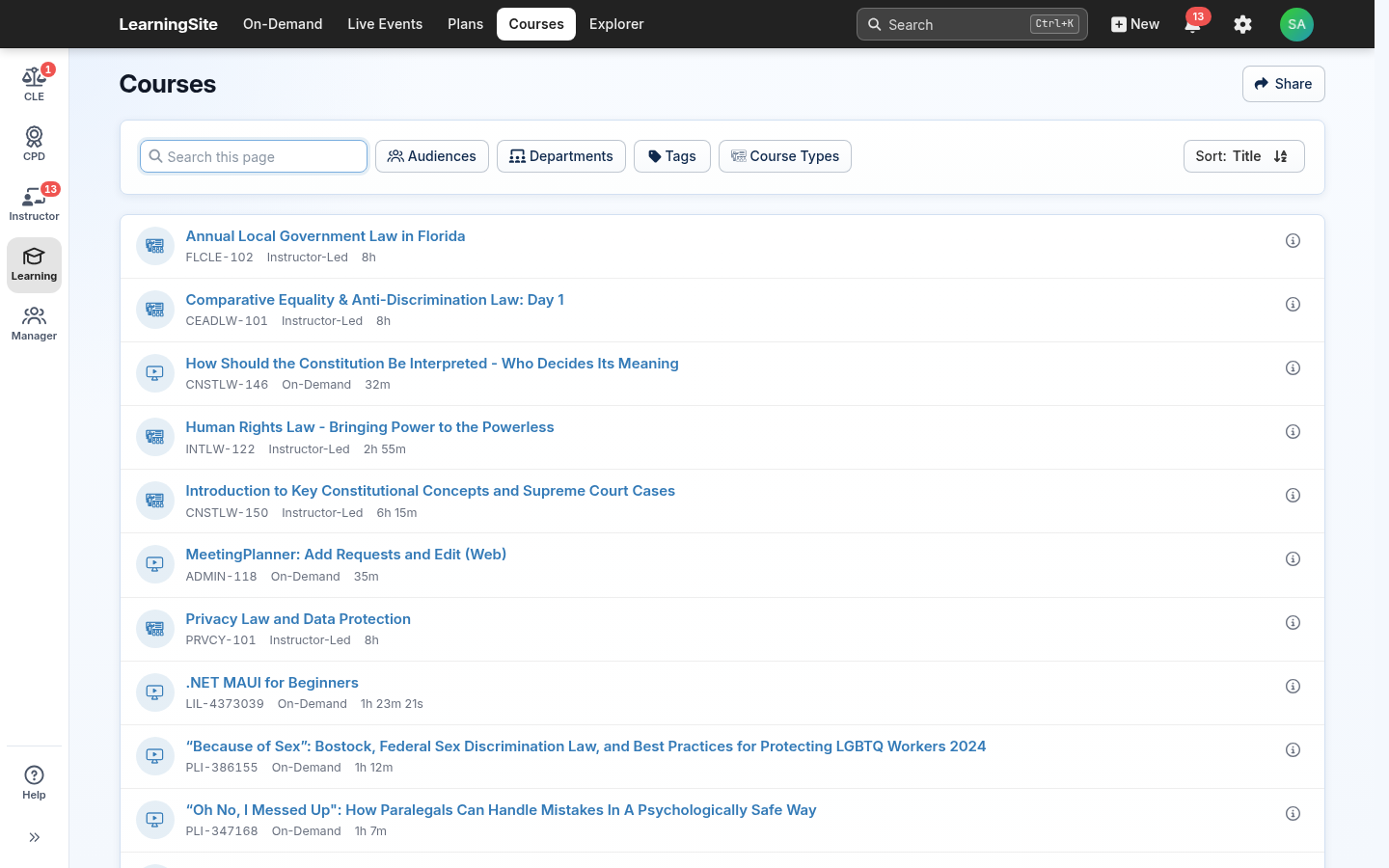Go to Live Events tab

tap(385, 24)
